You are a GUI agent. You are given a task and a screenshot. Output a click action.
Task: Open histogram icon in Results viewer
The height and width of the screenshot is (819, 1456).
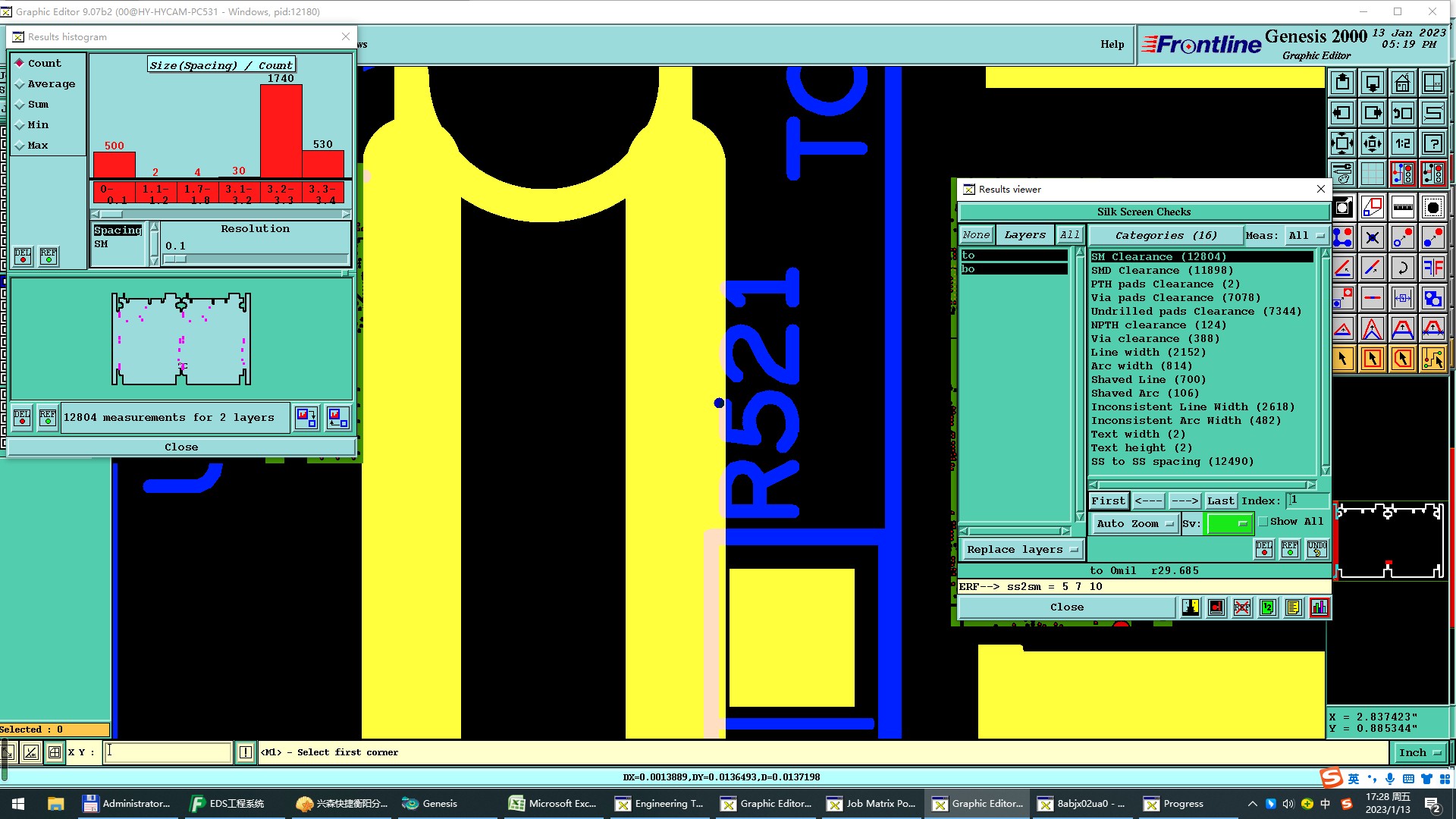click(x=1319, y=607)
